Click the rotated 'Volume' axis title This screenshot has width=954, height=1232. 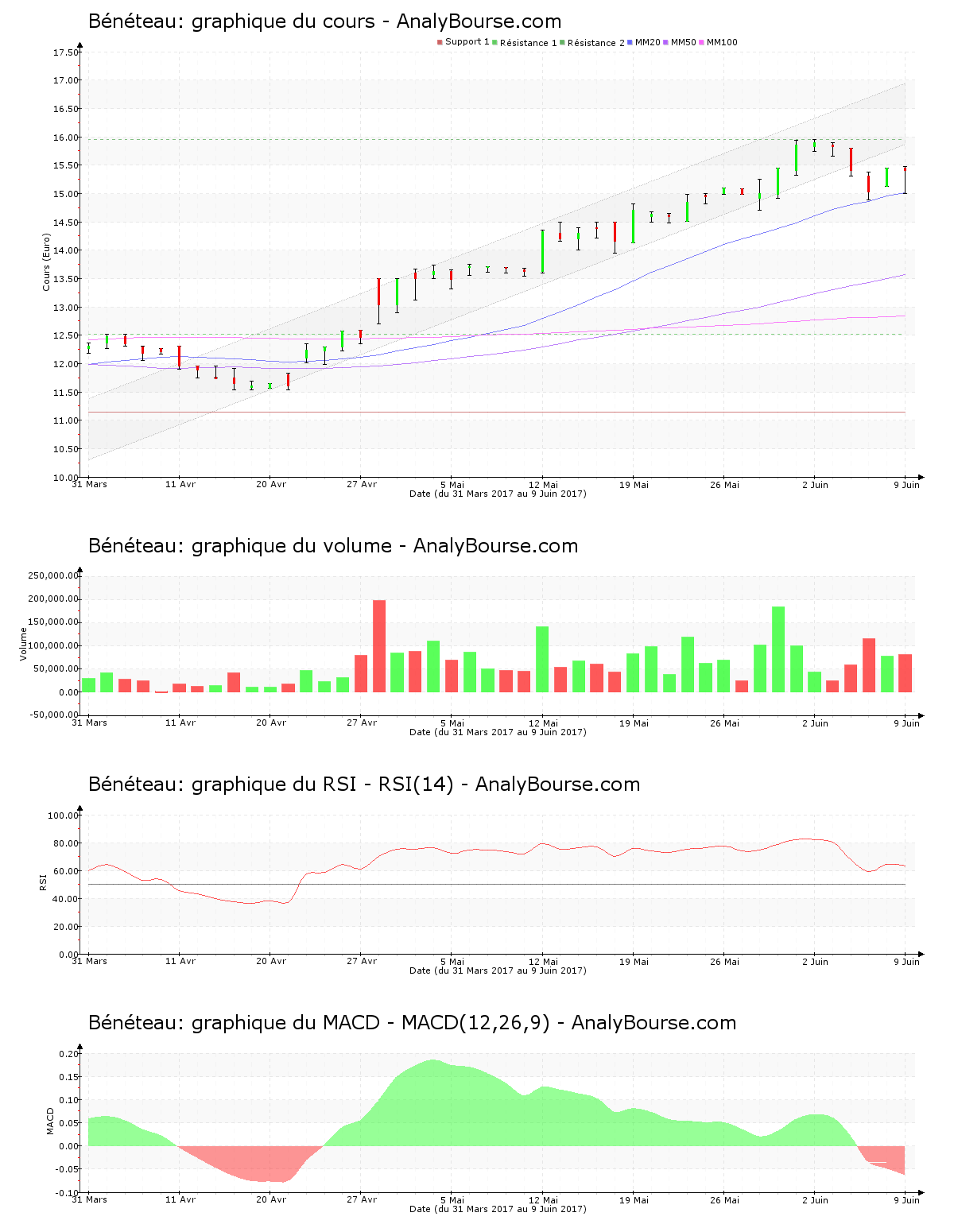pos(24,644)
